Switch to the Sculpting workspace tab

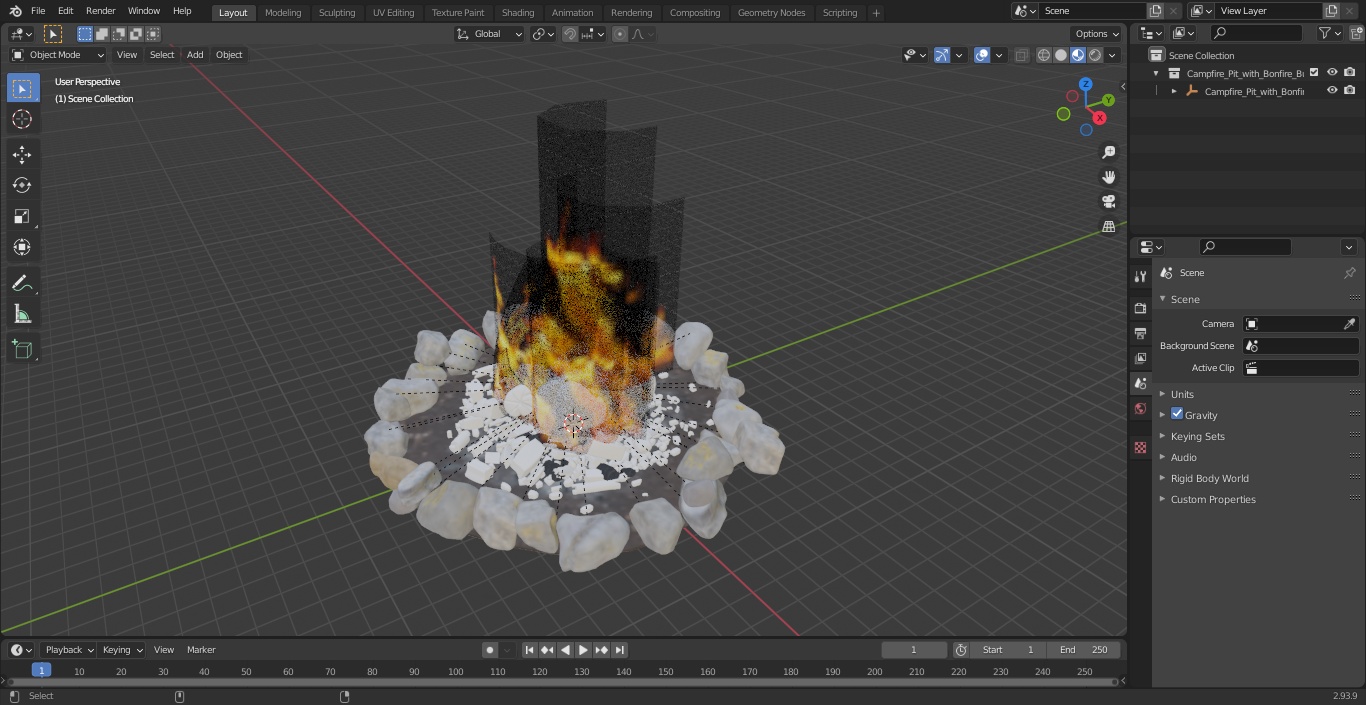coord(337,12)
